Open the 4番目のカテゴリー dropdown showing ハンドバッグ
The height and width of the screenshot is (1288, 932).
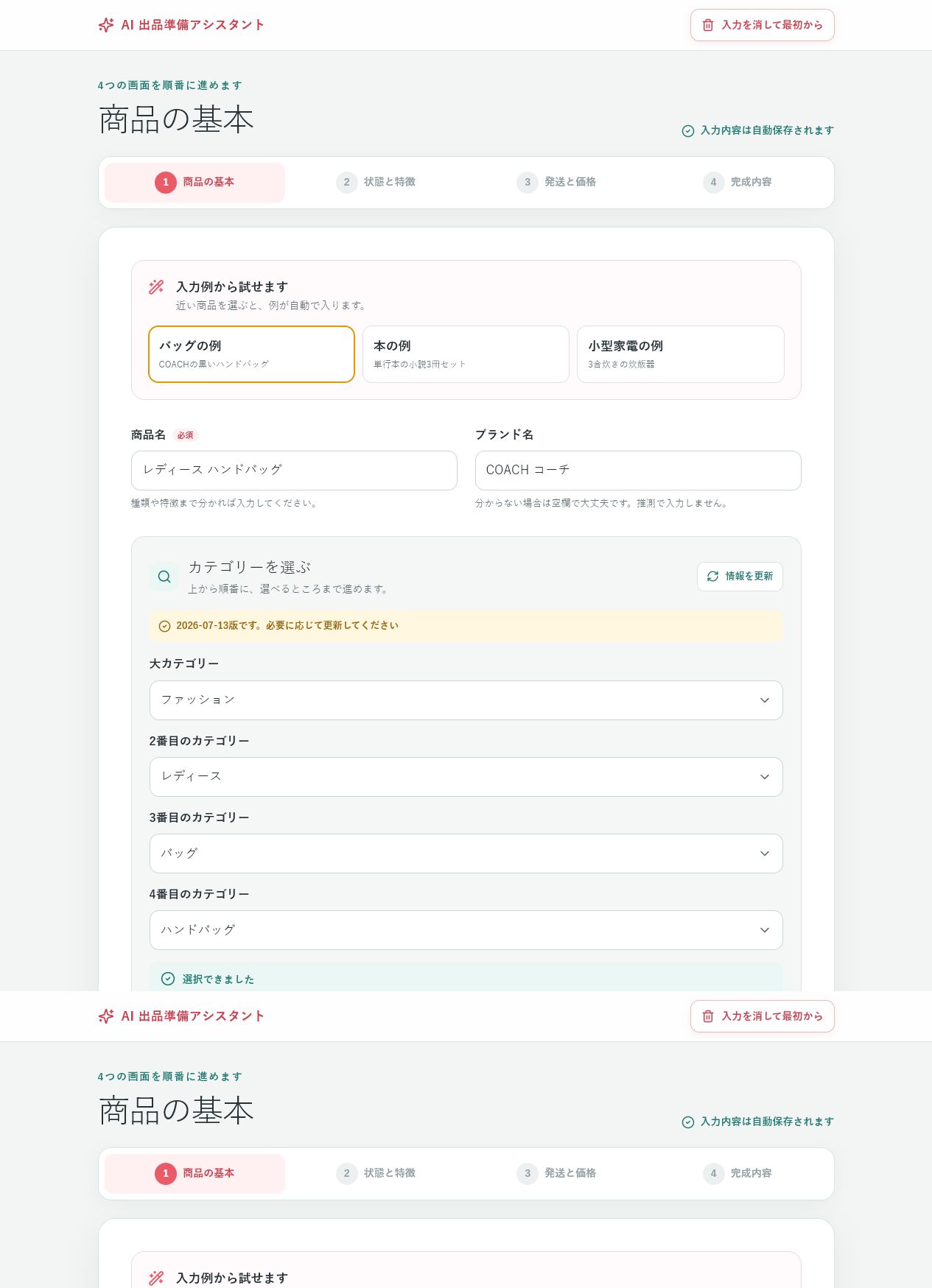click(x=466, y=930)
